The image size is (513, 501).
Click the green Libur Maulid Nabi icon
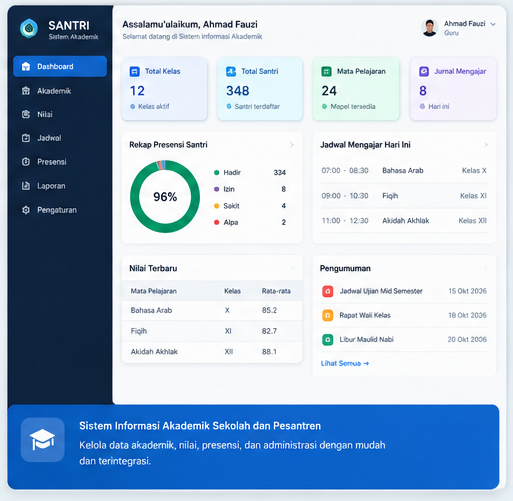coord(328,340)
